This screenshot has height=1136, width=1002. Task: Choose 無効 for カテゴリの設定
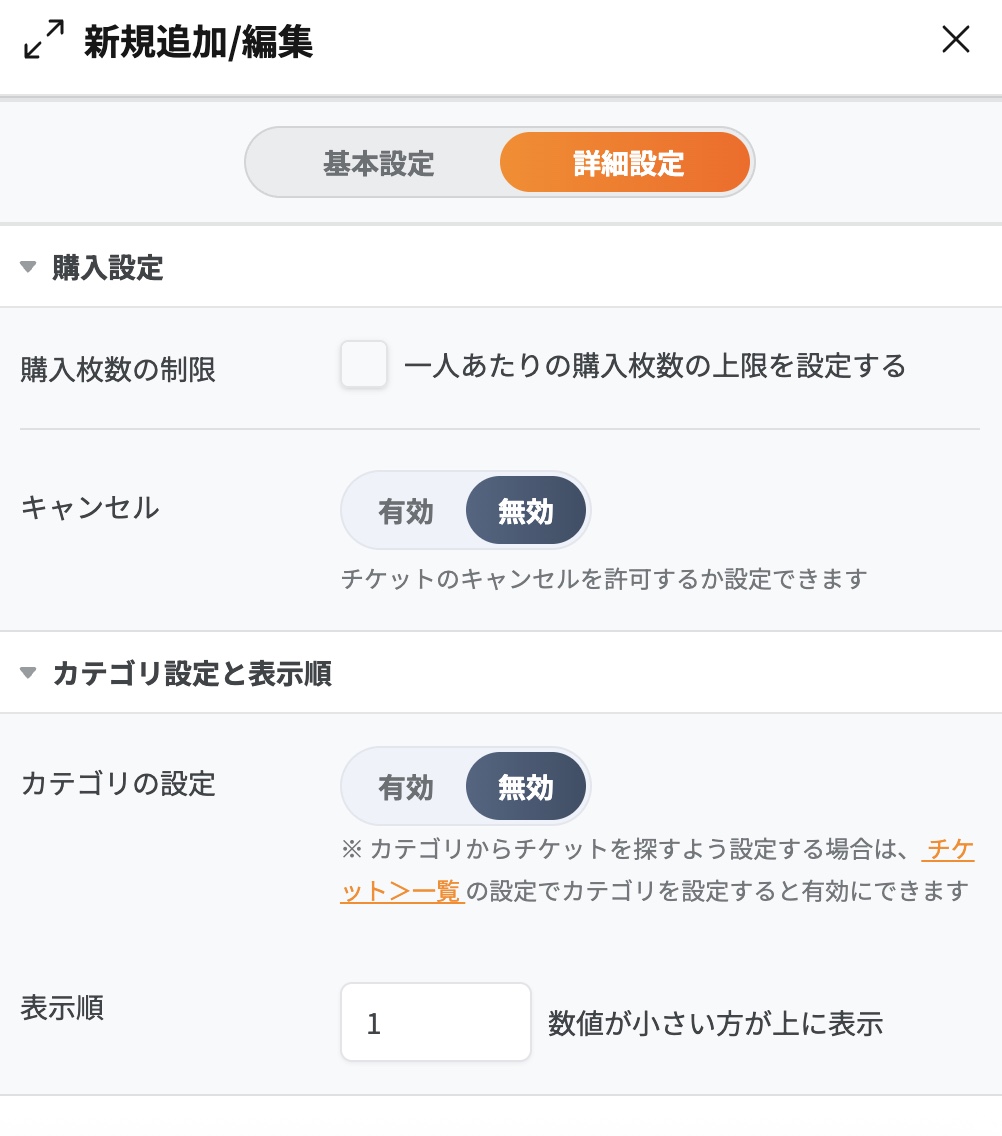(x=526, y=787)
